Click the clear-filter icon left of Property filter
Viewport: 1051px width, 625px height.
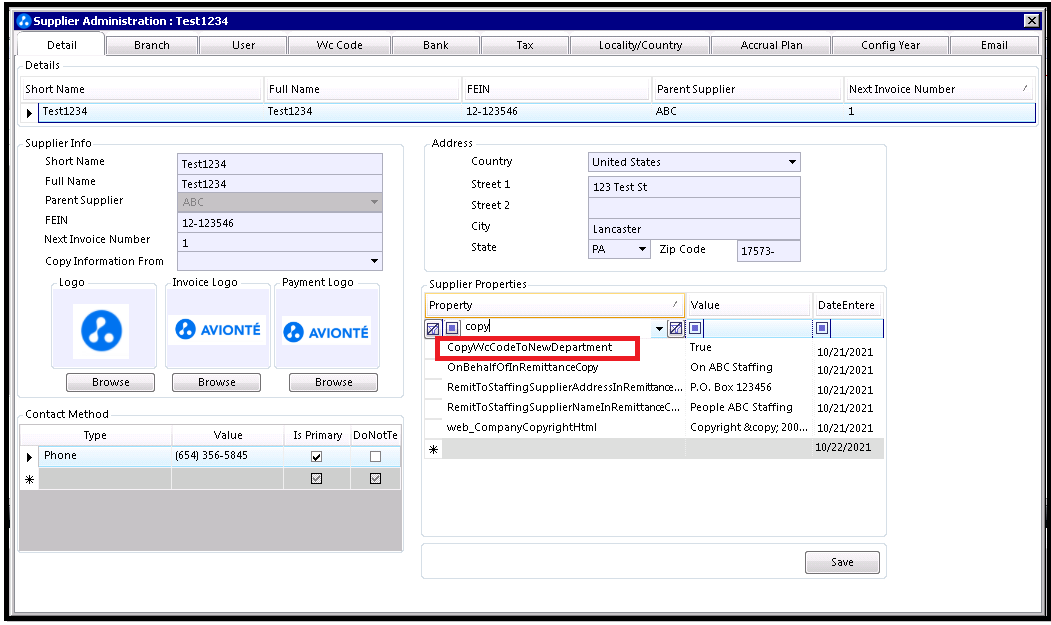[433, 329]
